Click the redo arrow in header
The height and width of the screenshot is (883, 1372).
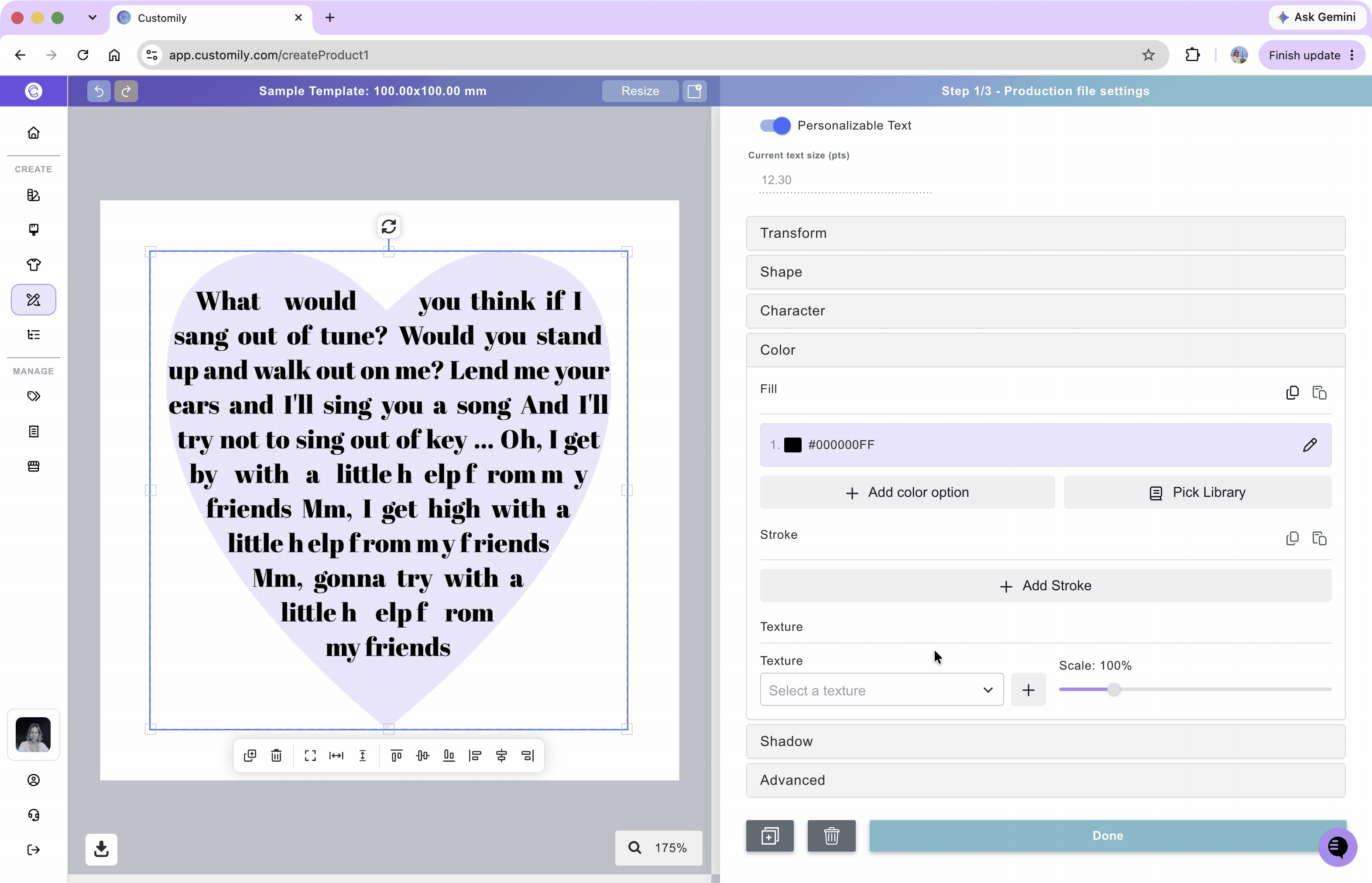(x=126, y=91)
